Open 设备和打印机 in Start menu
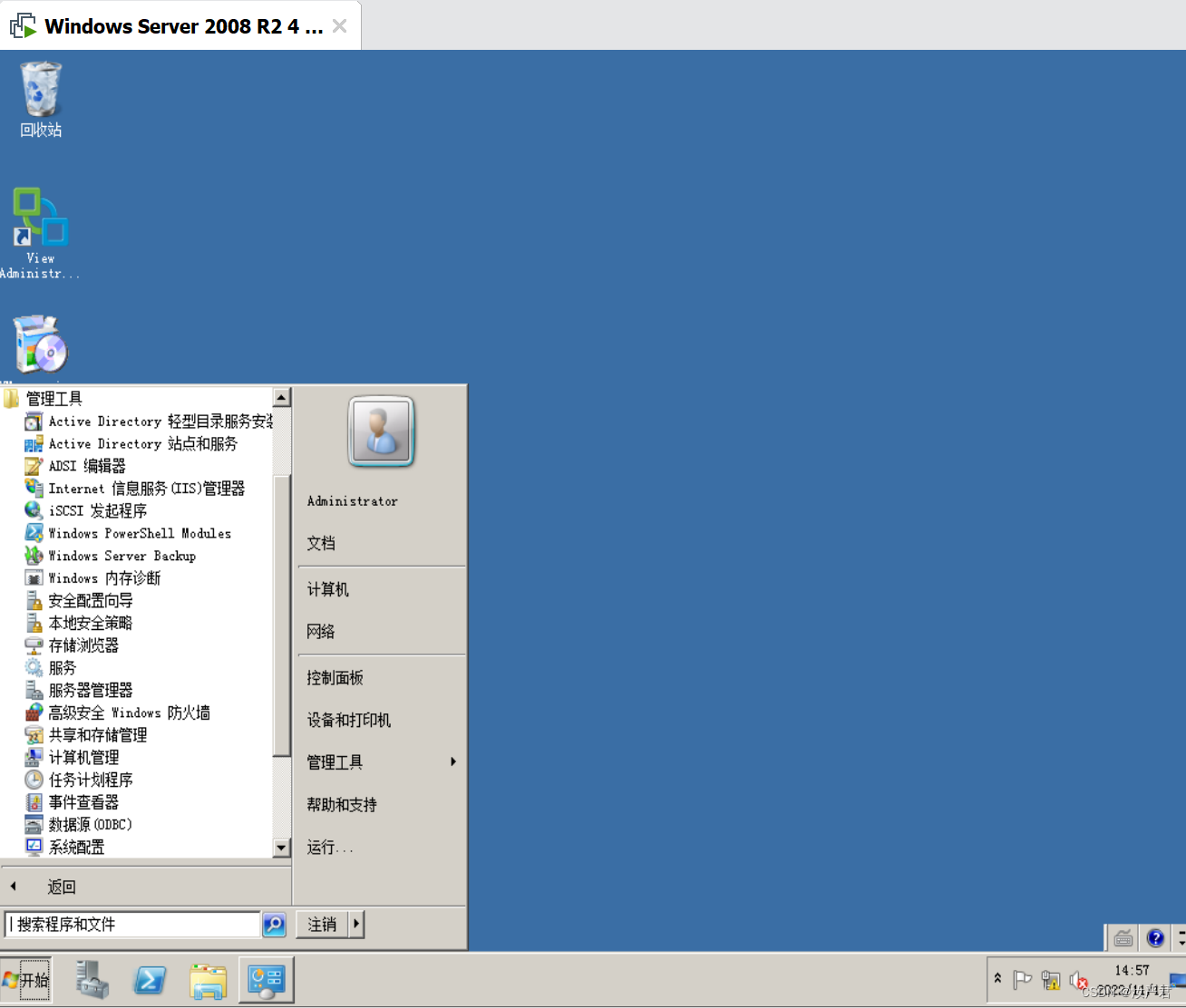Viewport: 1186px width, 1008px height. (349, 721)
